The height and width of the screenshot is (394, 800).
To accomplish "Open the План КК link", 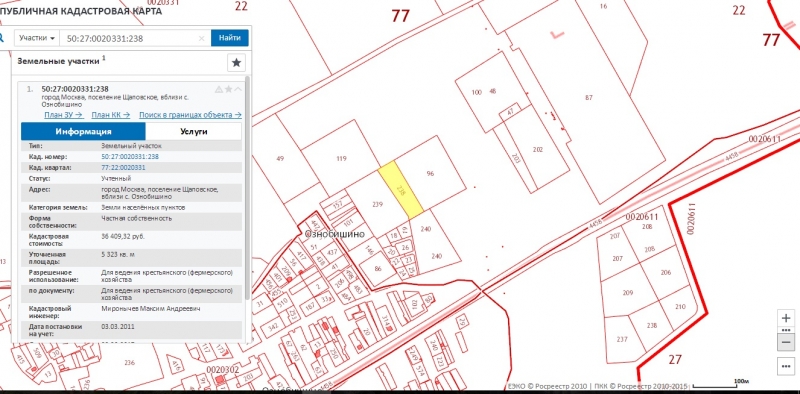I will pyautogui.click(x=111, y=115).
